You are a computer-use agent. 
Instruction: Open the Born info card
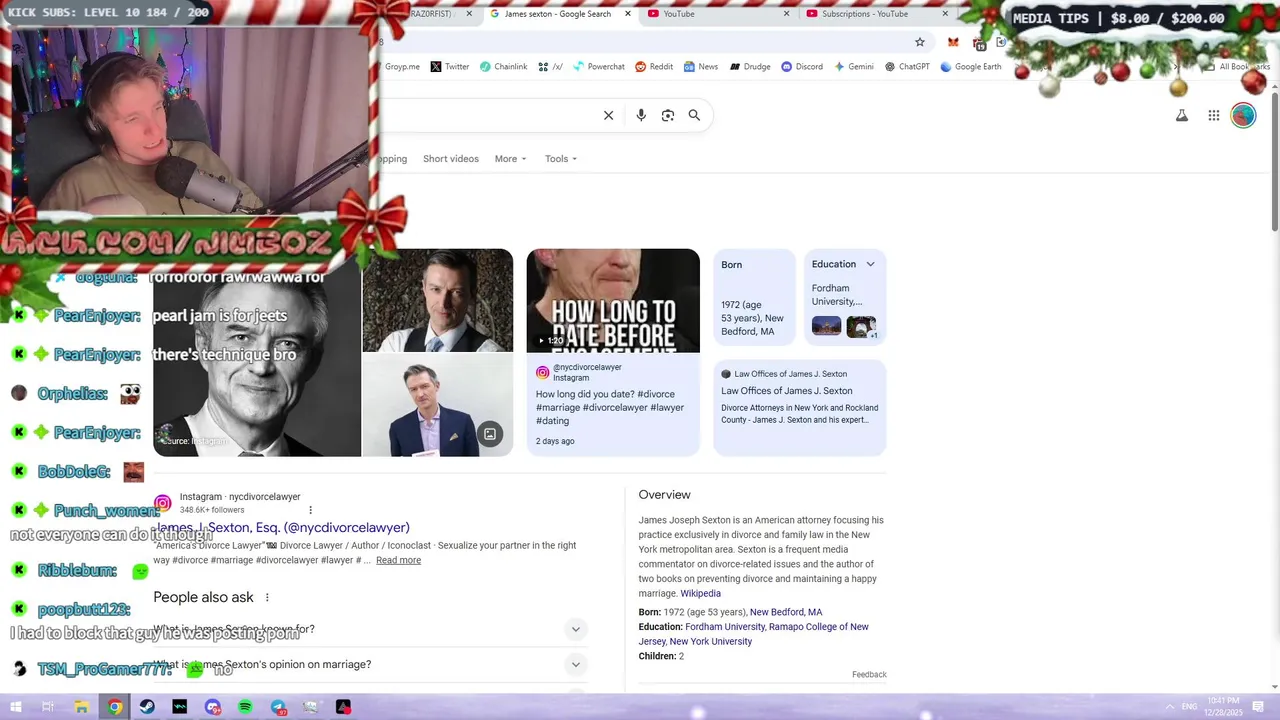(754, 297)
